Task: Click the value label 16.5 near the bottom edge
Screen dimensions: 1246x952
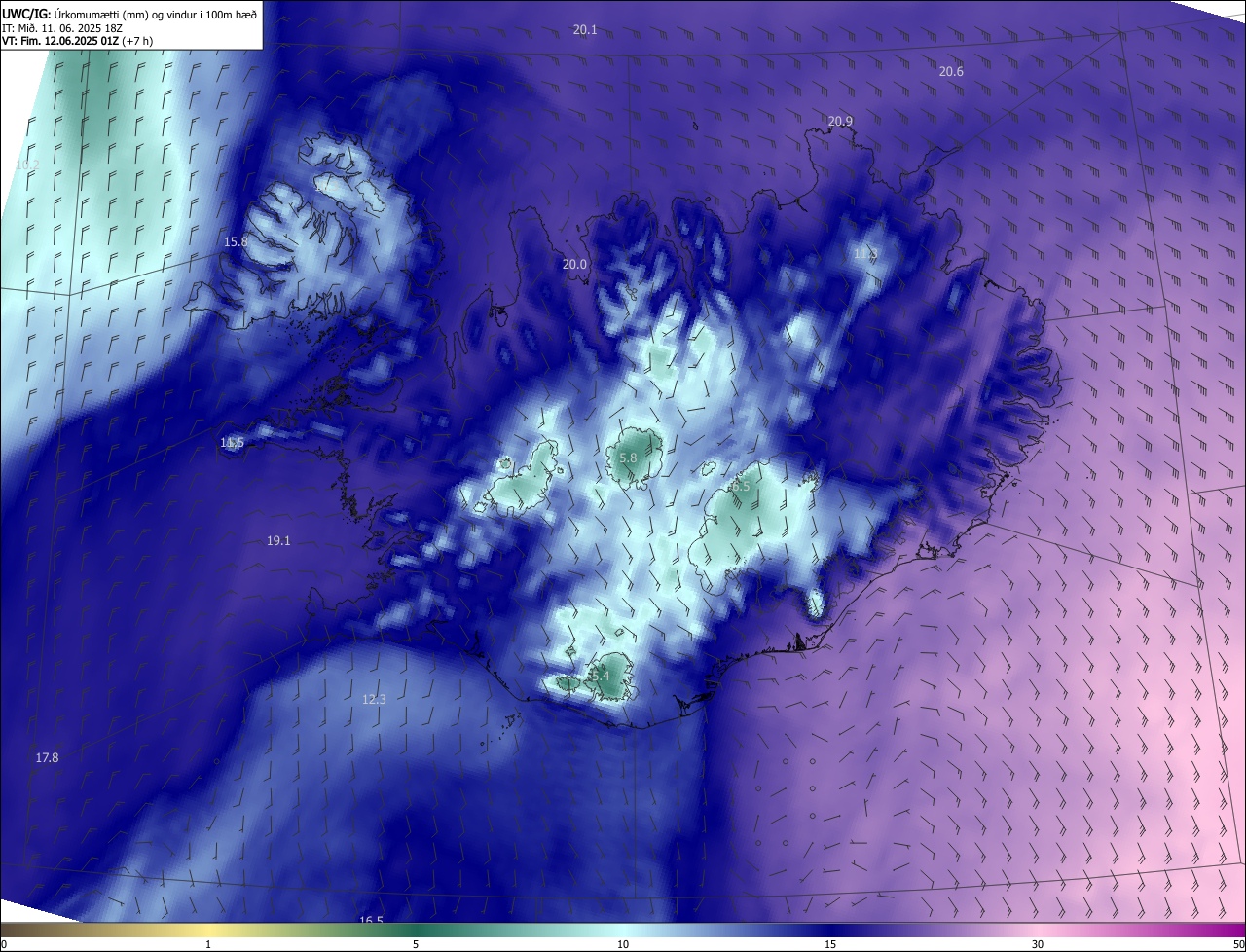Action: click(371, 921)
